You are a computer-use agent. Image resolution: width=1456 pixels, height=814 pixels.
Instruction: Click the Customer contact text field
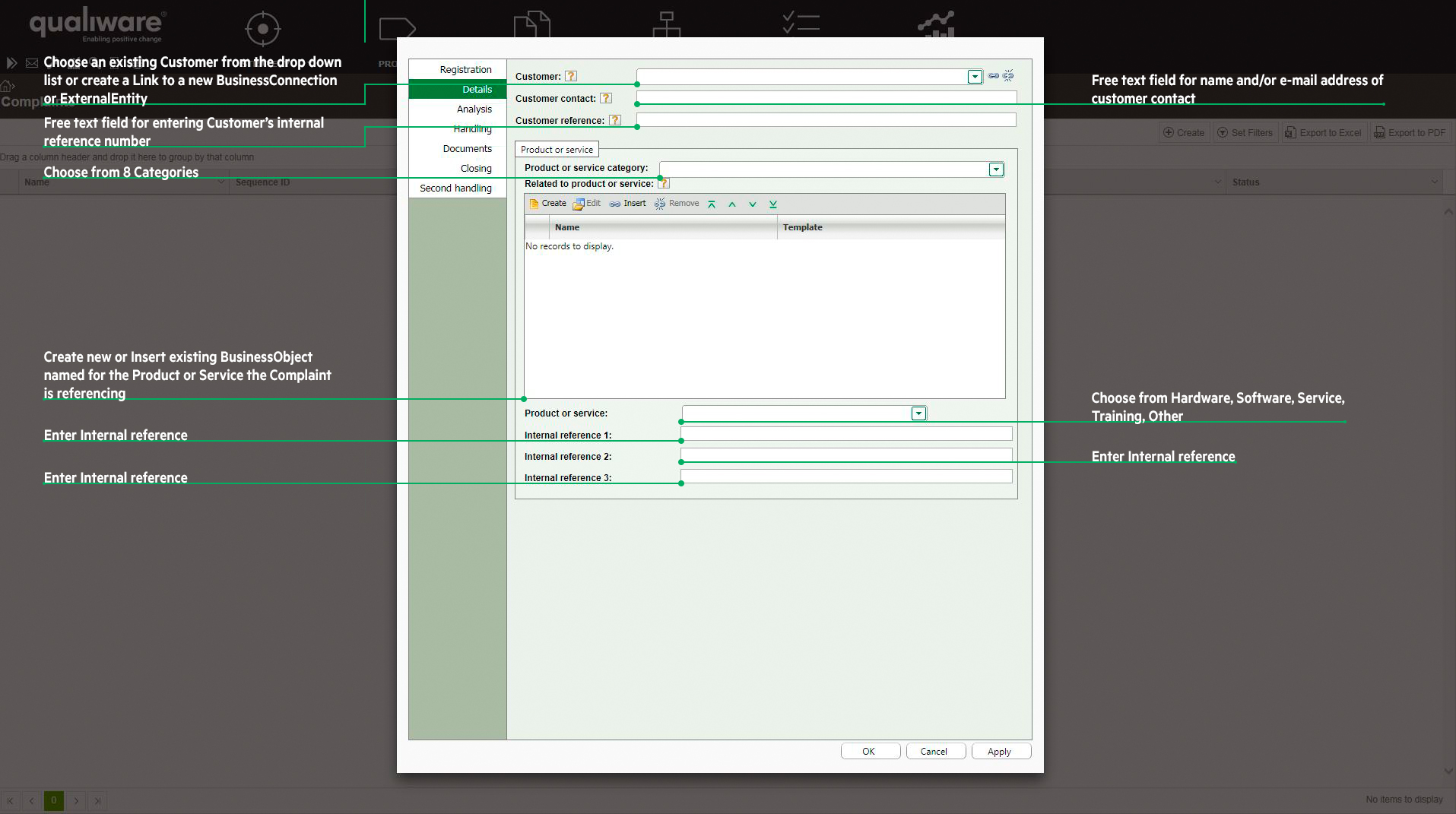click(826, 97)
